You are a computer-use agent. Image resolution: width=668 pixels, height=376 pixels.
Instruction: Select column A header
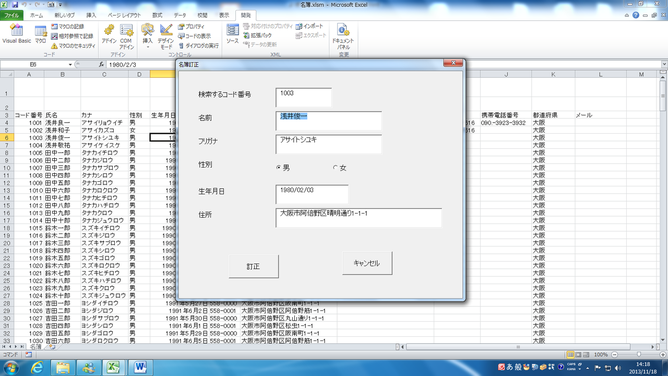(29, 75)
